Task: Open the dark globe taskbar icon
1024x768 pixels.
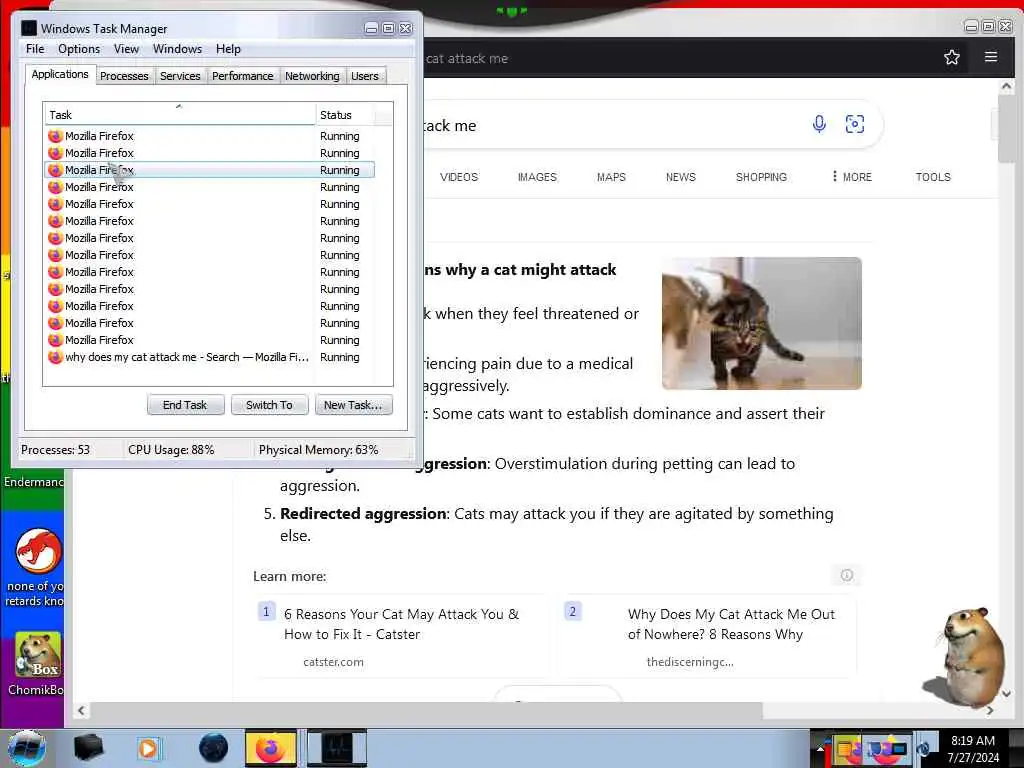Action: (x=213, y=748)
